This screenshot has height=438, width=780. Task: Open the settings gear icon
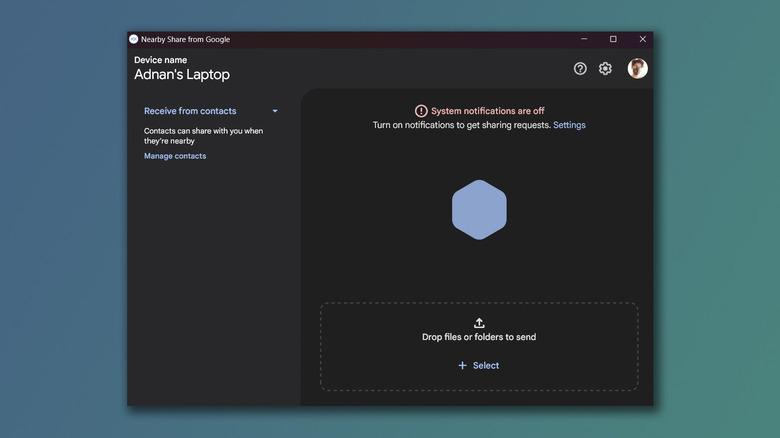click(605, 69)
